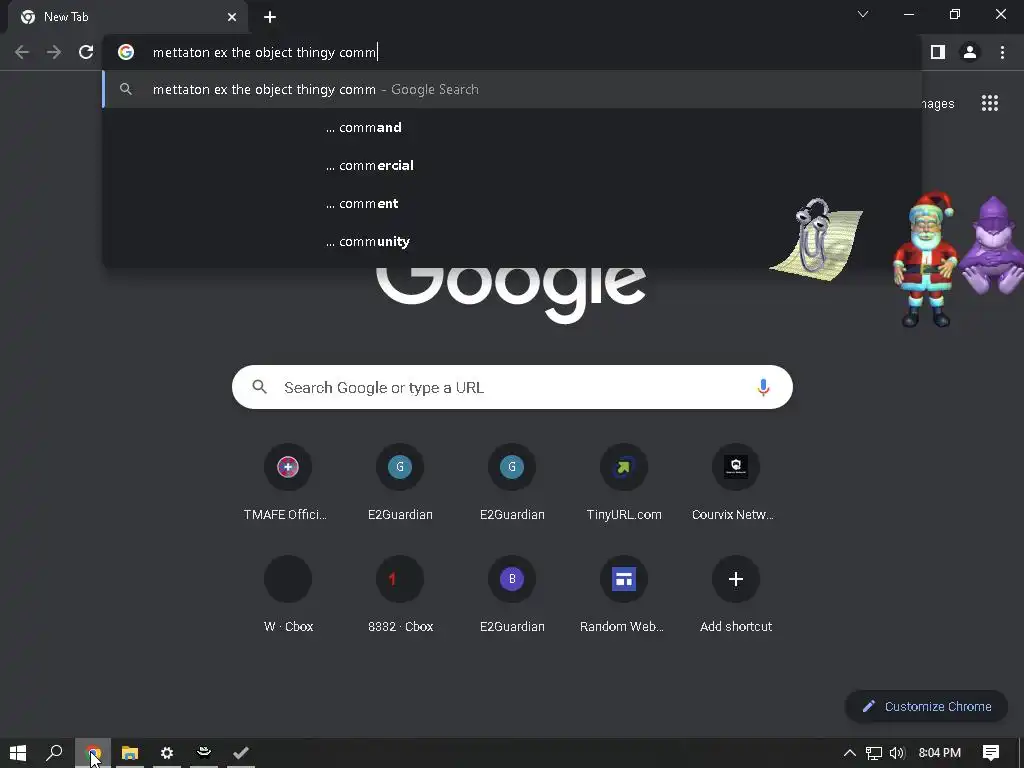Image resolution: width=1024 pixels, height=768 pixels.
Task: Open the Settings gear on the taskbar
Action: 167,753
